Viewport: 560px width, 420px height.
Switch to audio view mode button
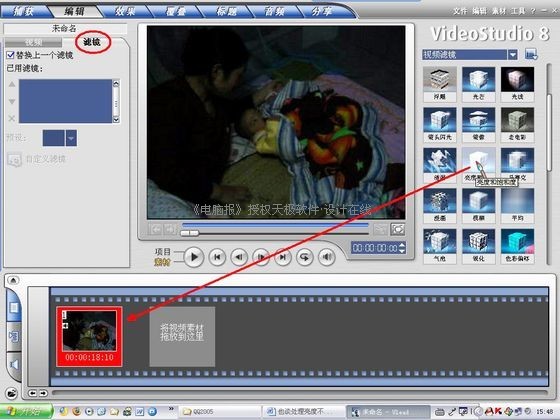point(14,364)
